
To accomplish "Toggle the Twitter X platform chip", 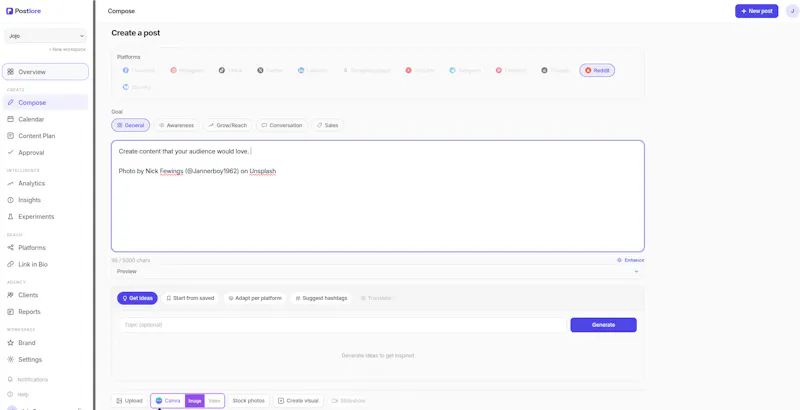I will click(x=270, y=70).
